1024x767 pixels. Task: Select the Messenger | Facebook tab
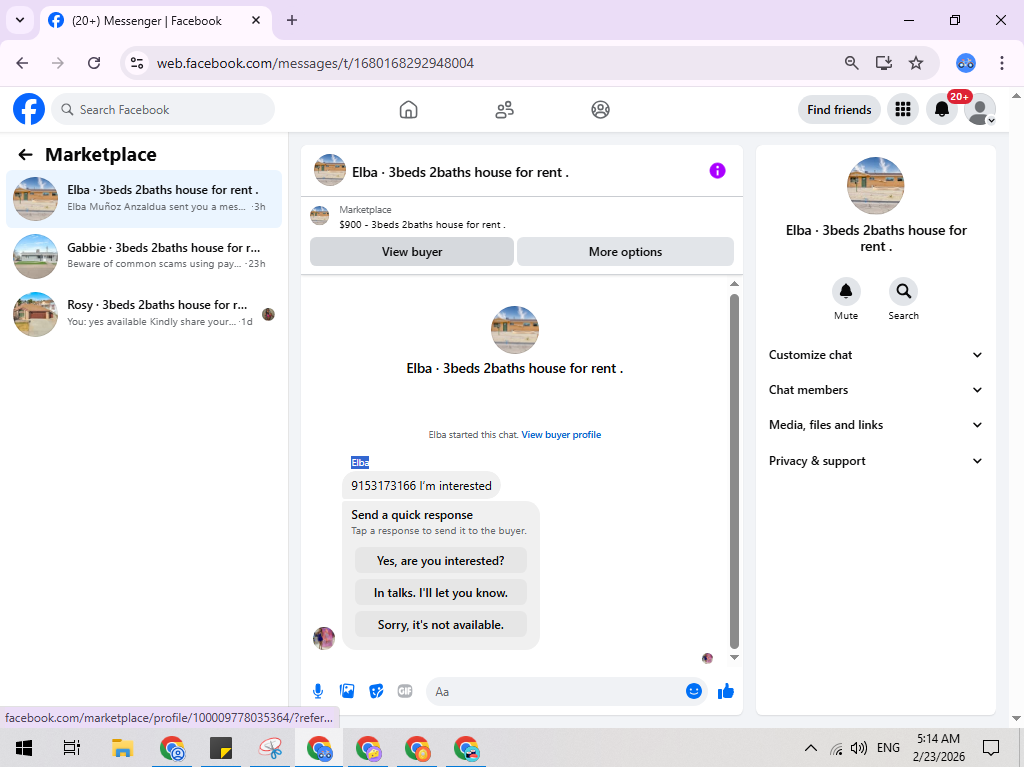pyautogui.click(x=156, y=20)
